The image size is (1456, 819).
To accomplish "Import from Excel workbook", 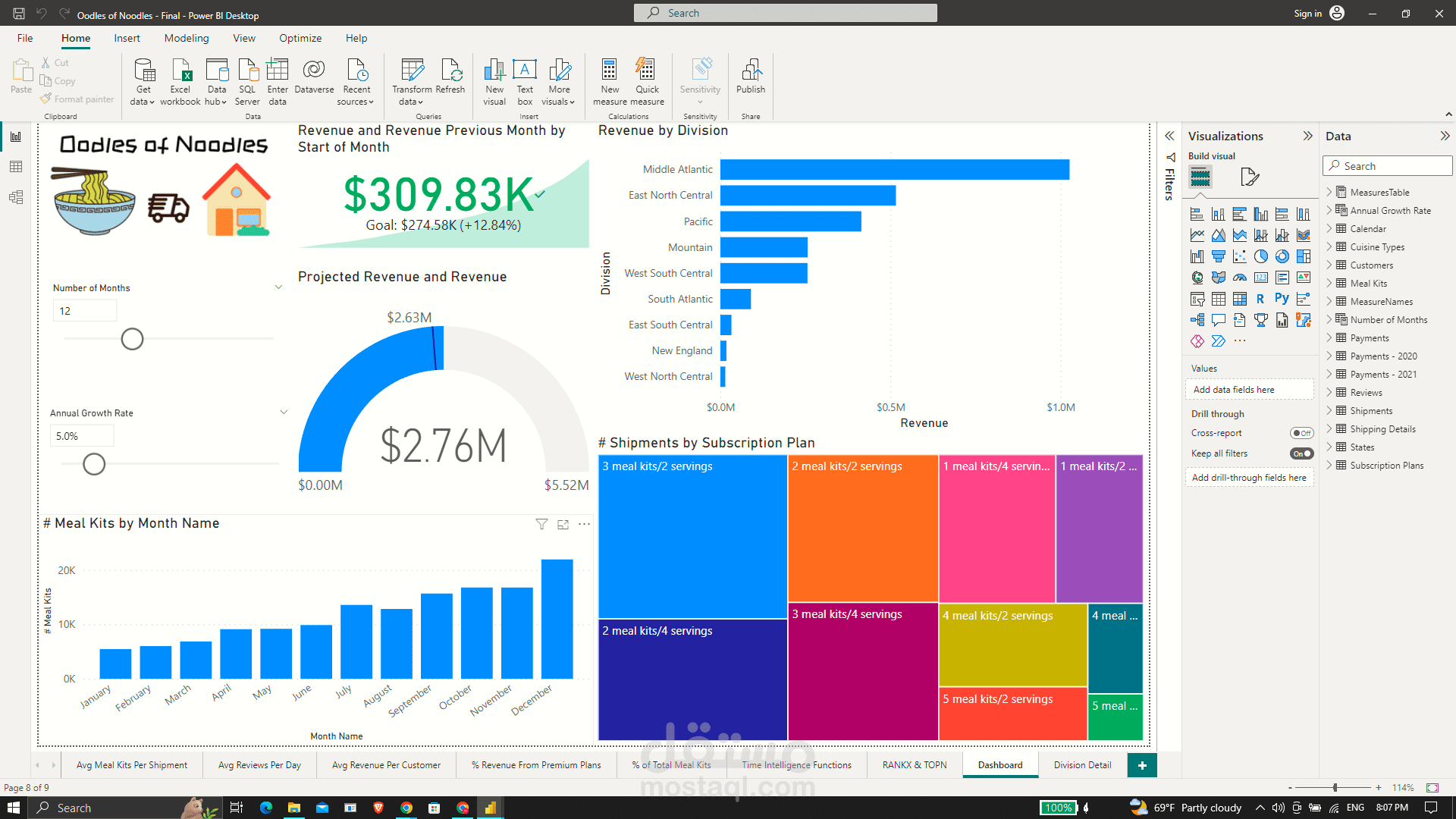I will tap(180, 82).
